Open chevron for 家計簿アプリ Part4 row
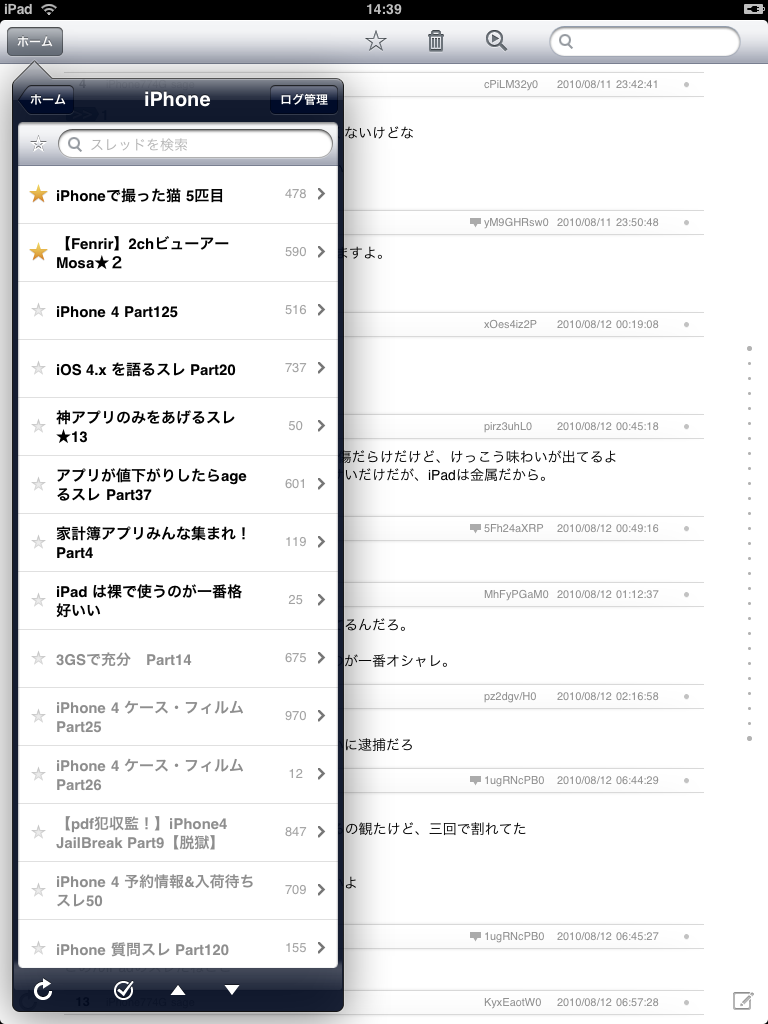The image size is (768, 1024). [321, 541]
